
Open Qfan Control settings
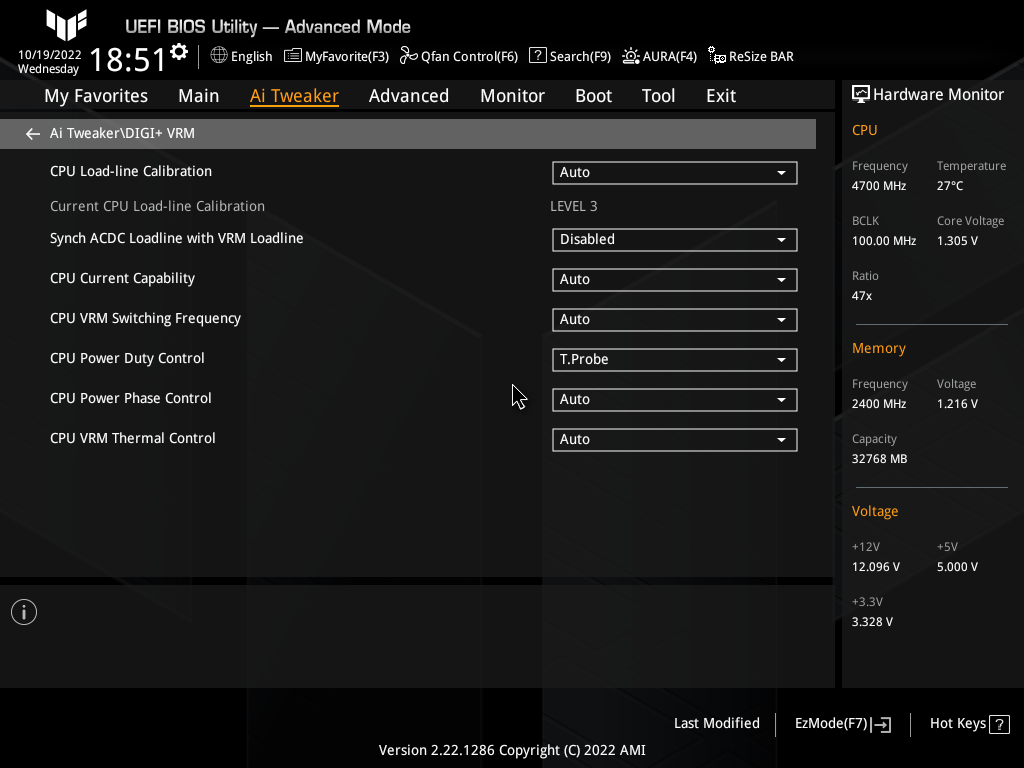tap(458, 56)
